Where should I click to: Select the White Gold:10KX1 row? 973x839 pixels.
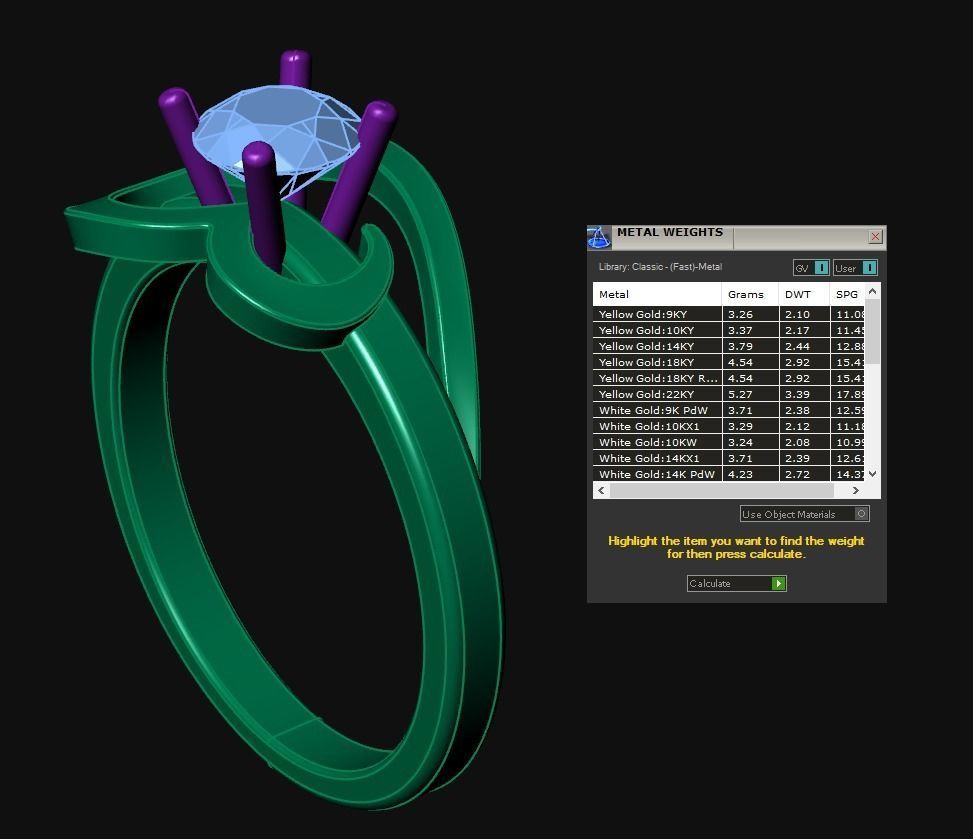(x=729, y=426)
